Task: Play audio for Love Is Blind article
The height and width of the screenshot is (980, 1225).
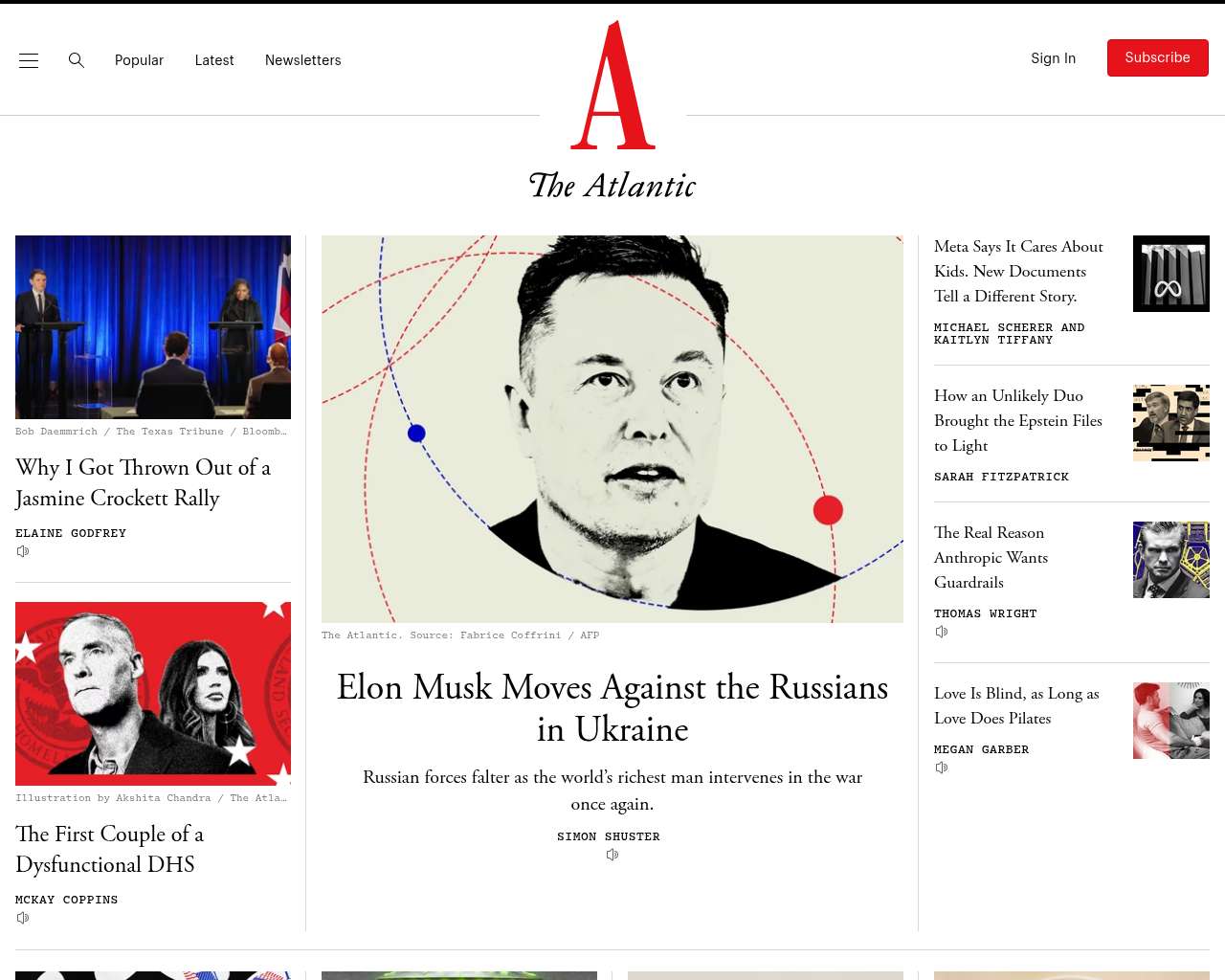Action: (x=942, y=768)
